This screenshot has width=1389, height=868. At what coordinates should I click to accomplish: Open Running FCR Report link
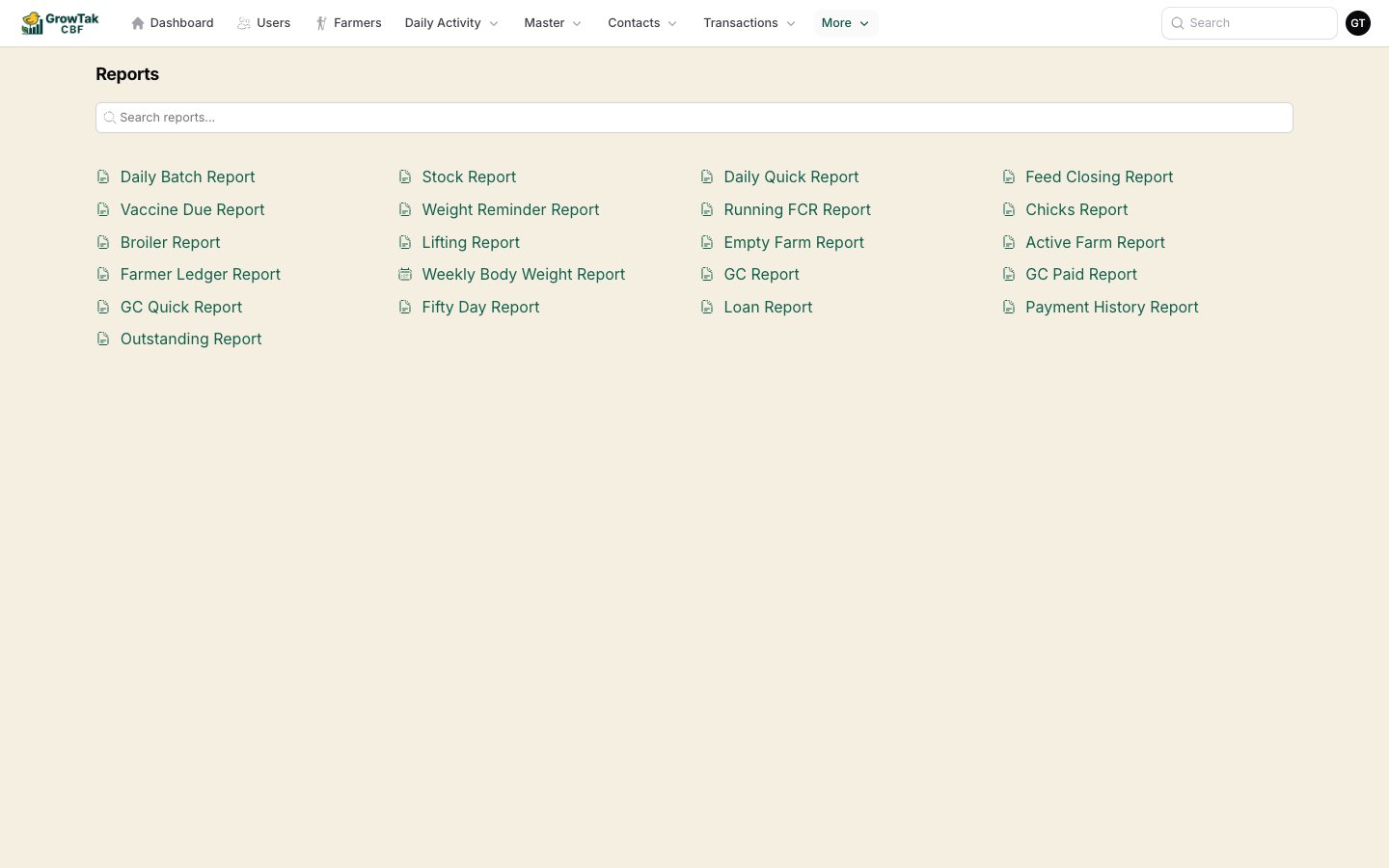(797, 210)
